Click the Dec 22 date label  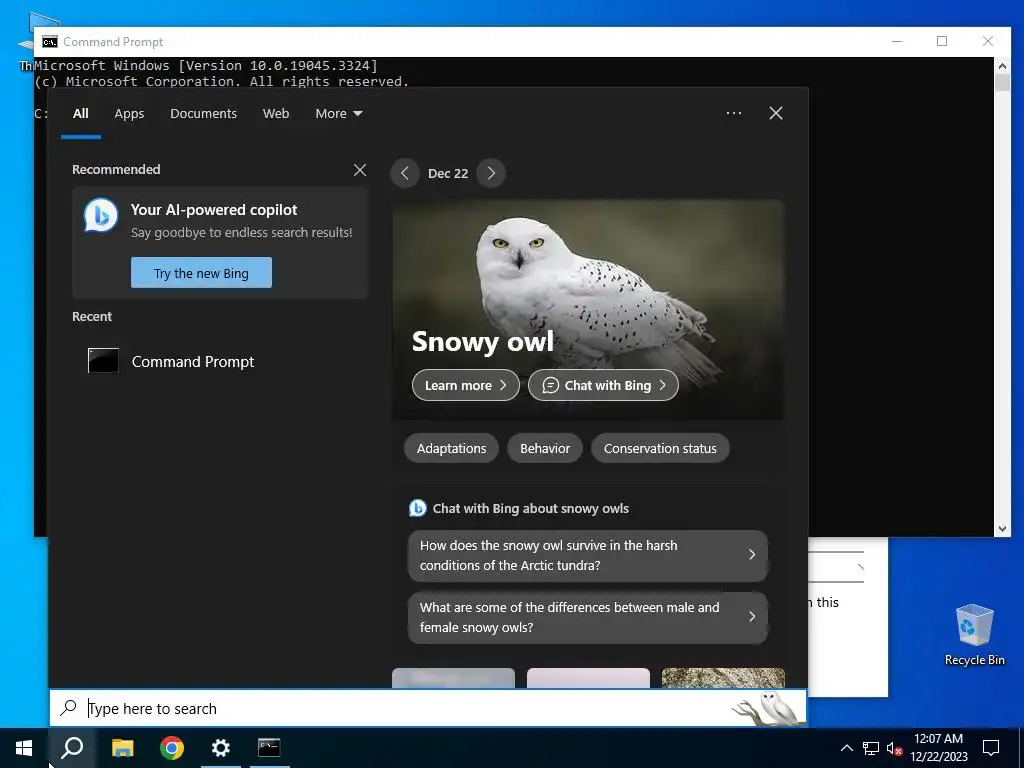(x=448, y=173)
